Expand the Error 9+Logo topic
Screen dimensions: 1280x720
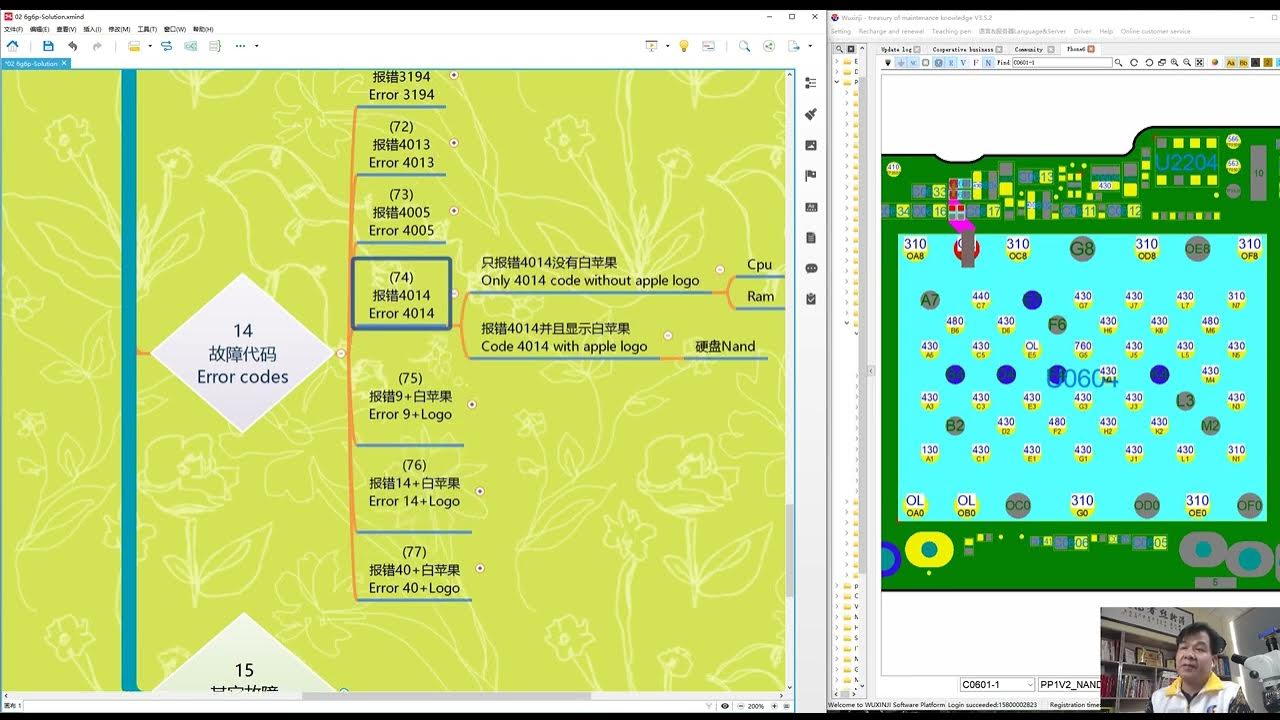pyautogui.click(x=472, y=405)
